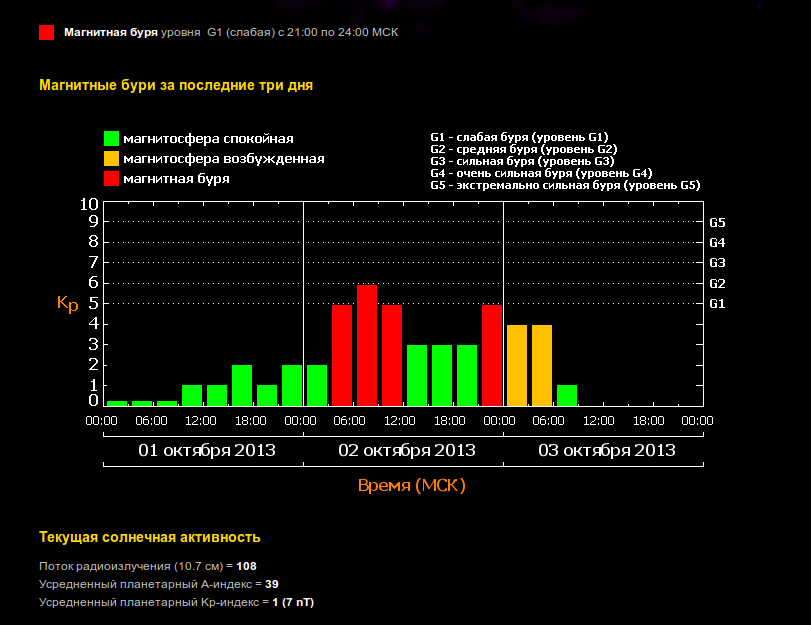Image resolution: width=811 pixels, height=625 pixels.
Task: Click the averaged planetary A-index value 39
Action: pos(272,584)
